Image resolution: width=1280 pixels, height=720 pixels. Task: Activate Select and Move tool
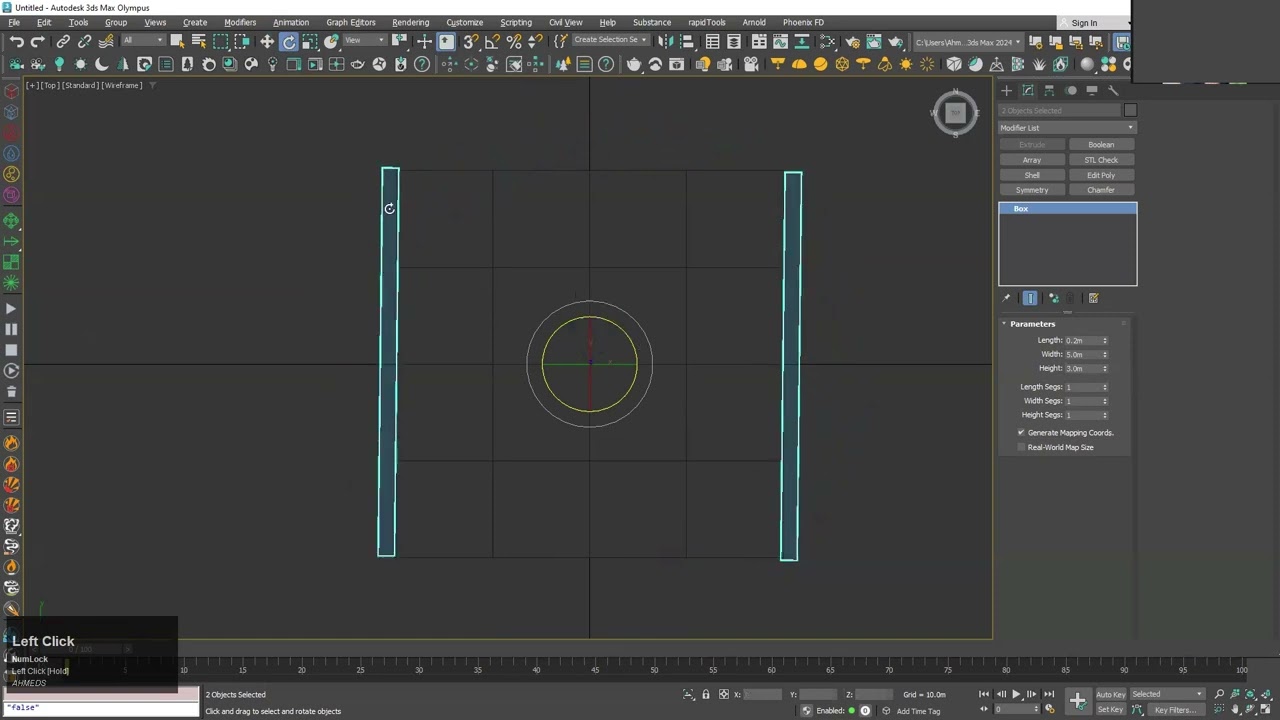[x=267, y=42]
